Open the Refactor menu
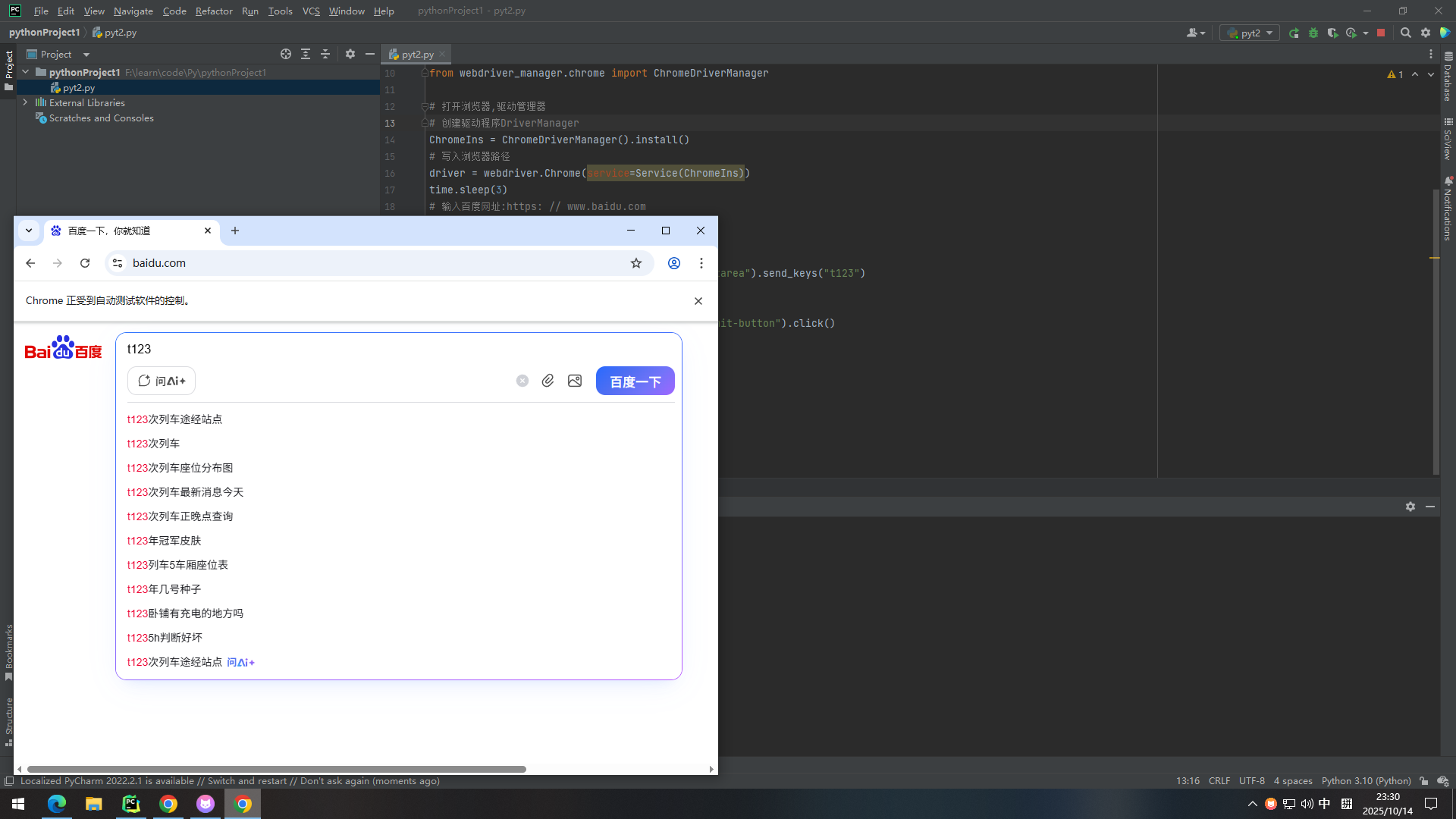Image resolution: width=1456 pixels, height=819 pixels. coord(213,11)
